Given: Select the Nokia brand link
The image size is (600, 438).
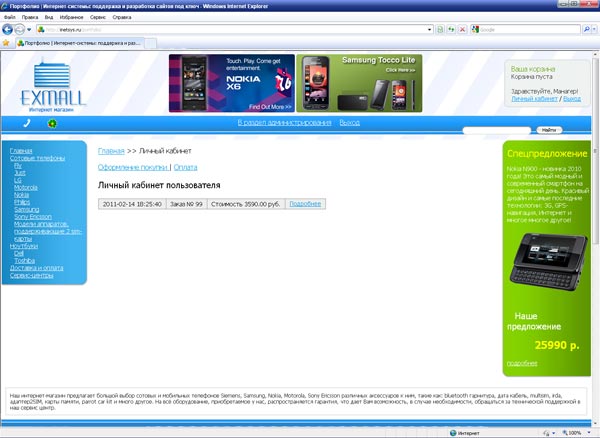Looking at the screenshot, I should [x=21, y=195].
